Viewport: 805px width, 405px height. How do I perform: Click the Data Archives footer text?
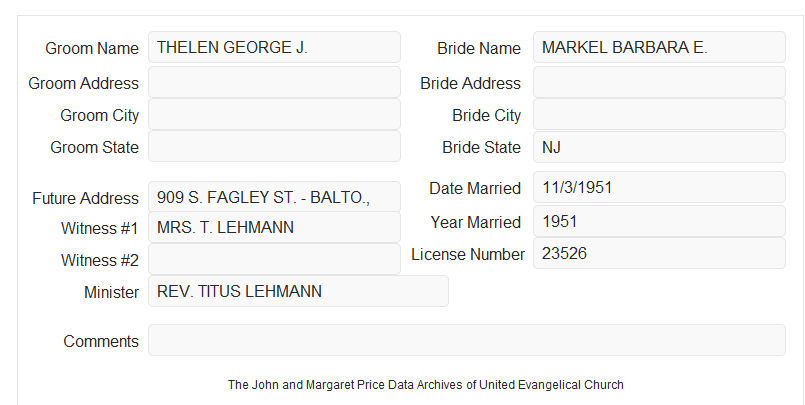coord(426,385)
